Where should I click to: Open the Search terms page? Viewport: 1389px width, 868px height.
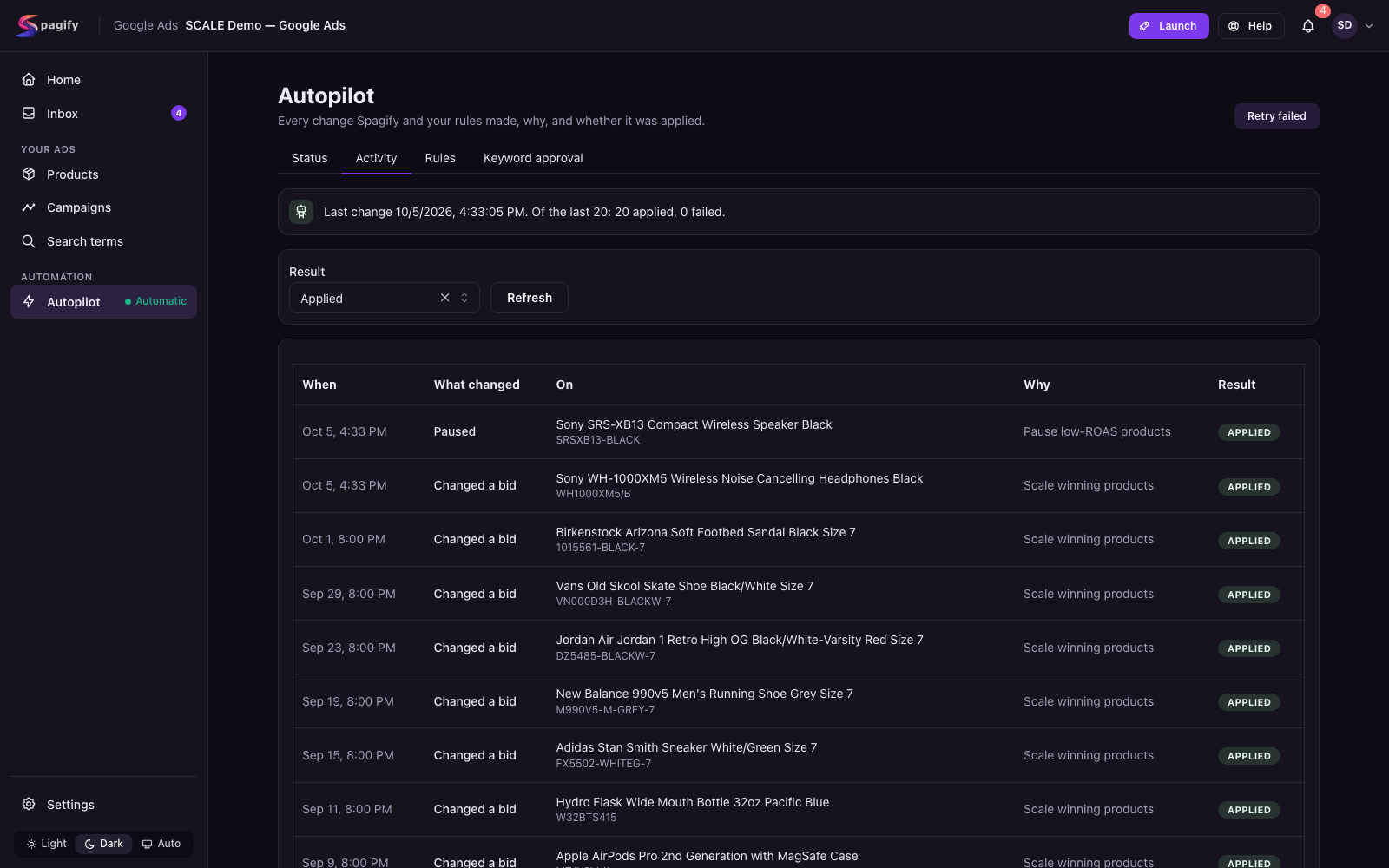pos(84,241)
